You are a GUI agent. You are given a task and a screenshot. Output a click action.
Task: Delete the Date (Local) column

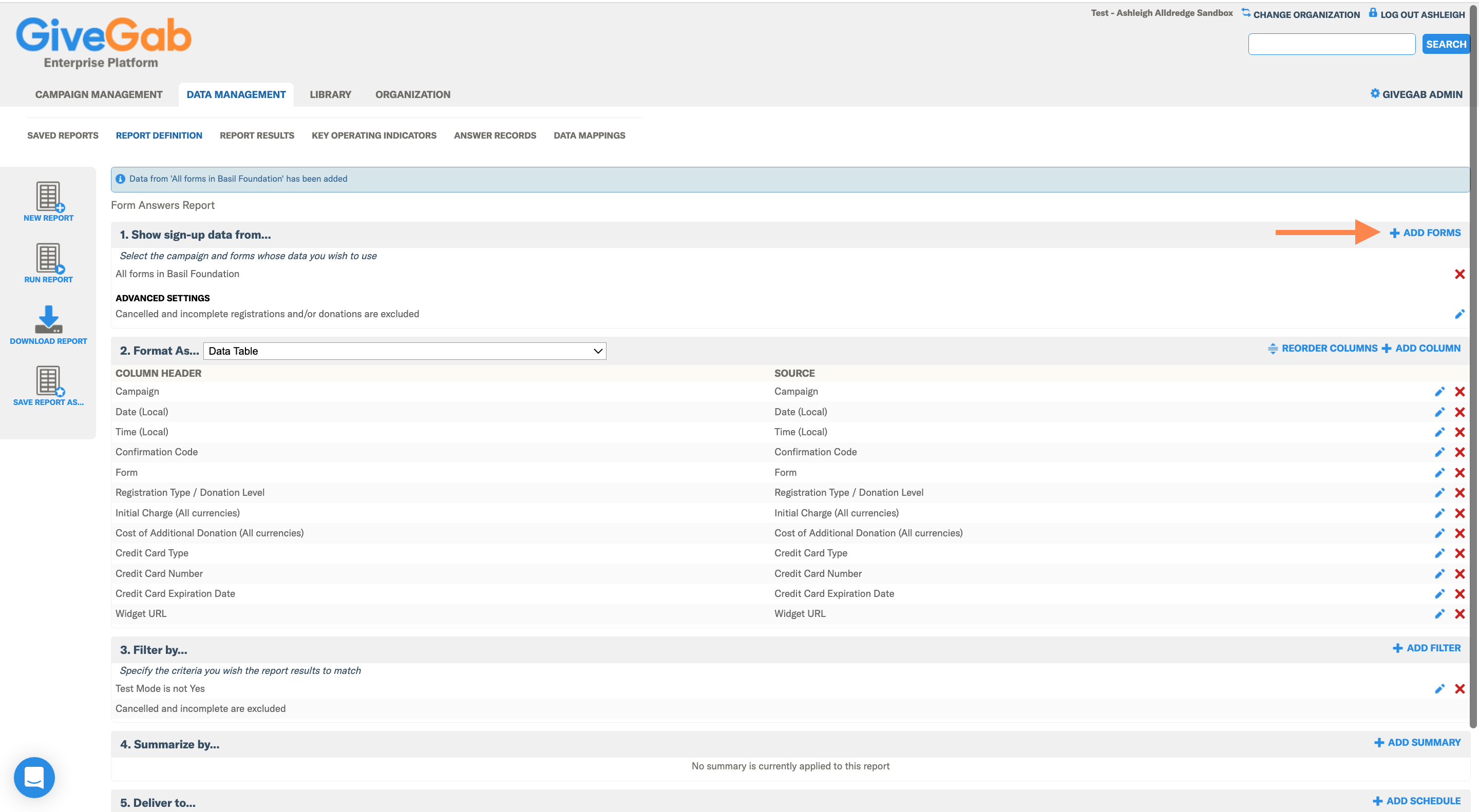tap(1459, 412)
